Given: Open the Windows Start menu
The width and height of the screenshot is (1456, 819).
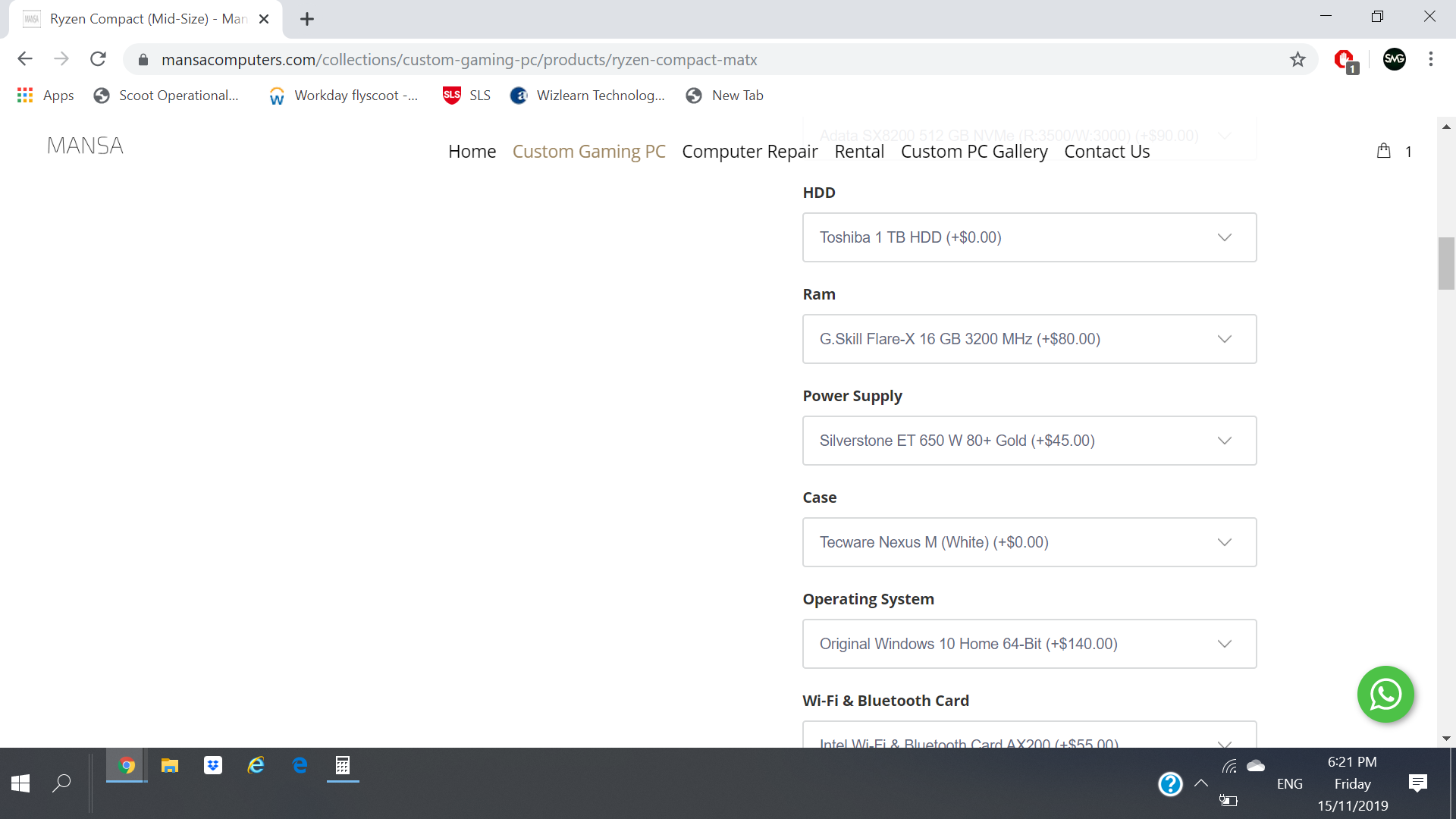Looking at the screenshot, I should [x=20, y=783].
